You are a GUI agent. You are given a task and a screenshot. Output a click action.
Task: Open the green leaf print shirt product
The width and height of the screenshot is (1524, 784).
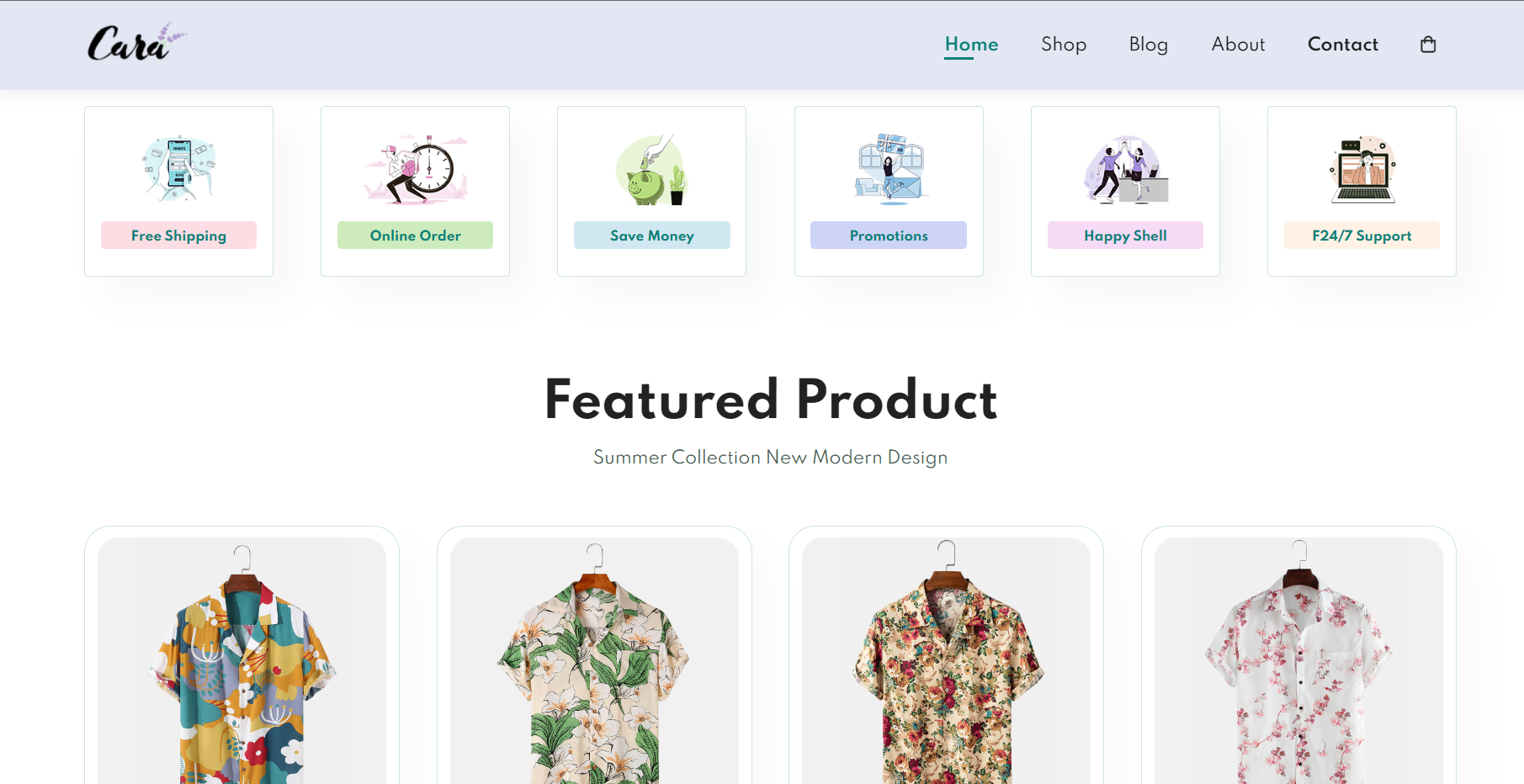coord(594,665)
